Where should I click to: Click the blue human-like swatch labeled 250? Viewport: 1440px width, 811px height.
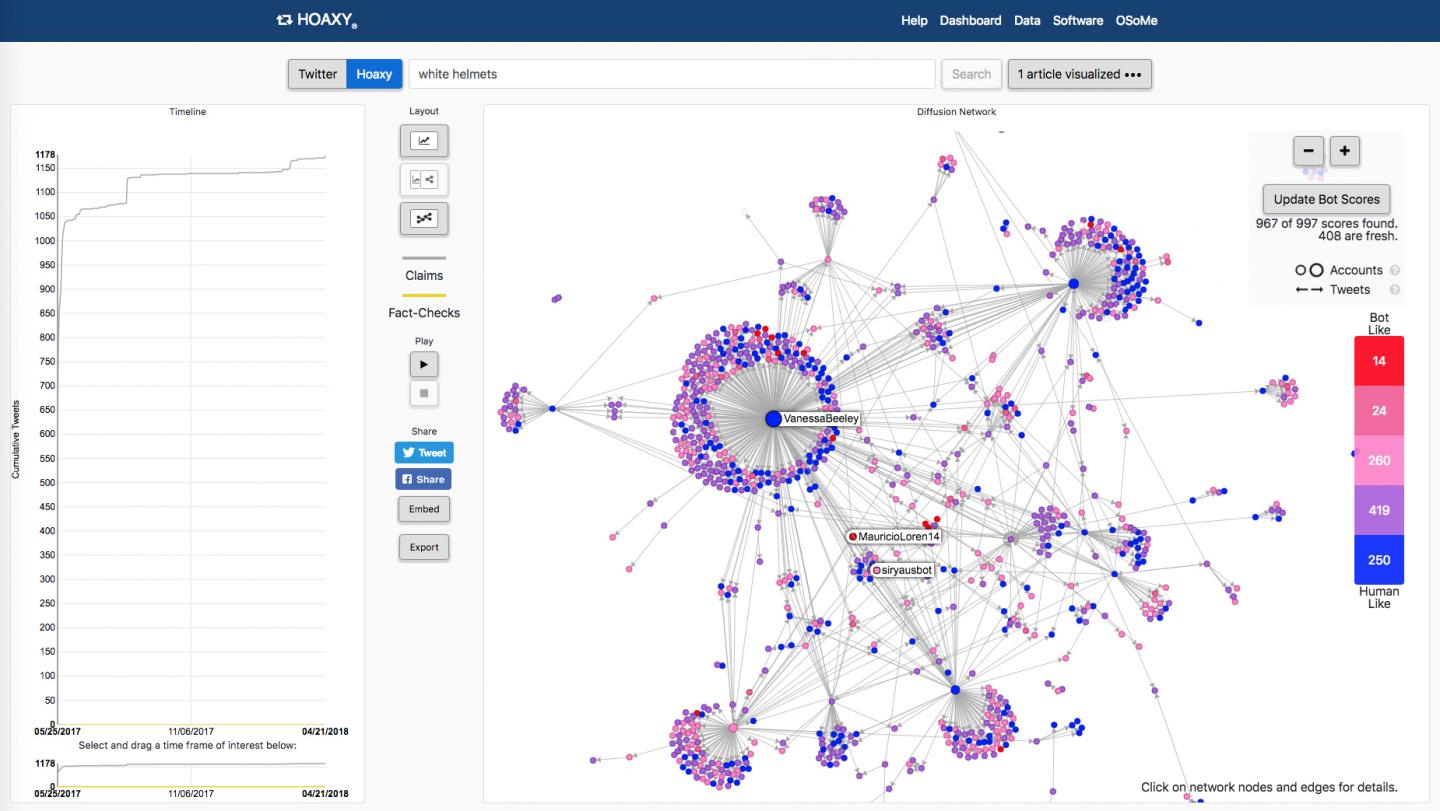pyautogui.click(x=1378, y=560)
